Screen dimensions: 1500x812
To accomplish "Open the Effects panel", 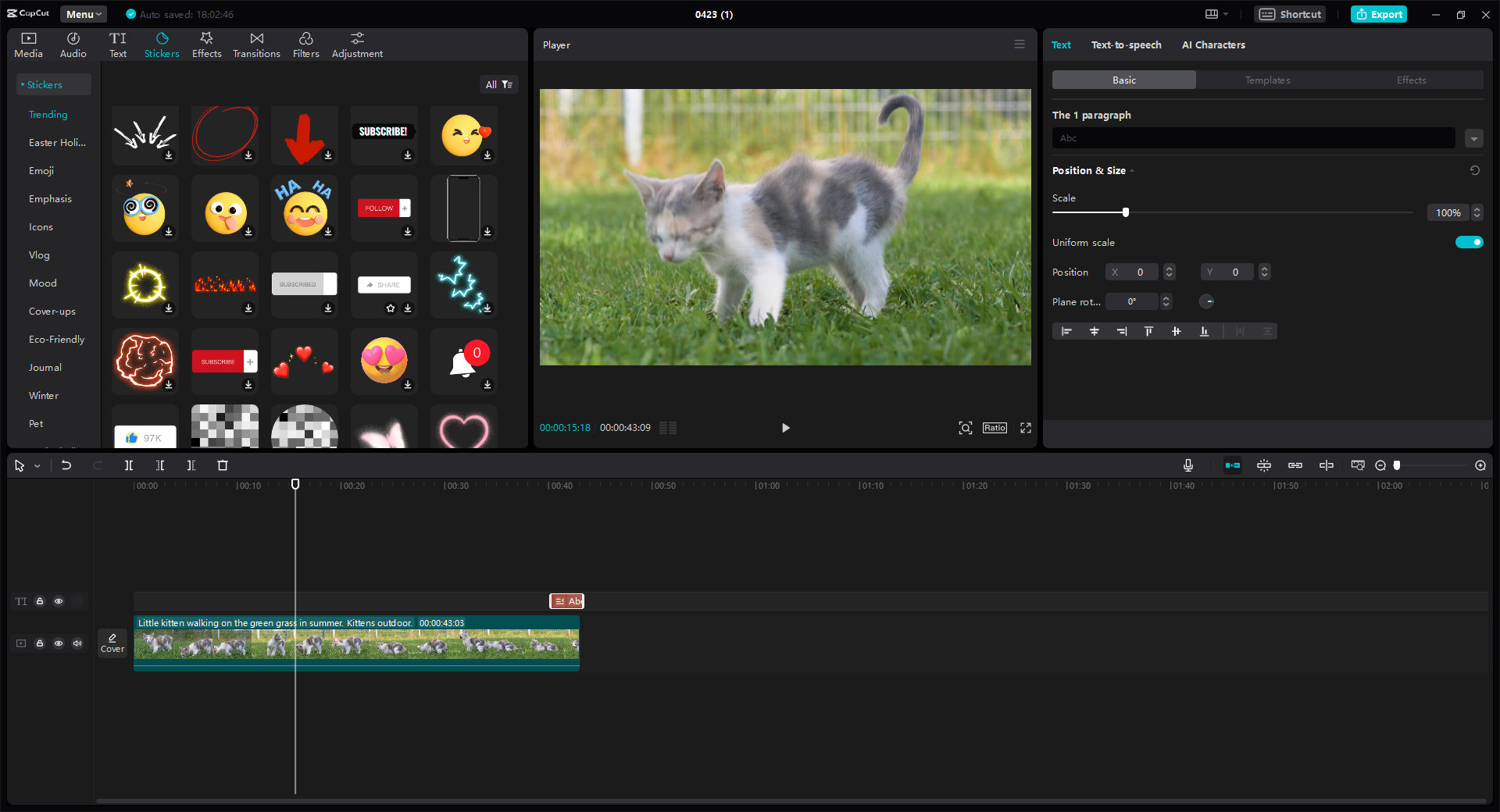I will coord(206,45).
